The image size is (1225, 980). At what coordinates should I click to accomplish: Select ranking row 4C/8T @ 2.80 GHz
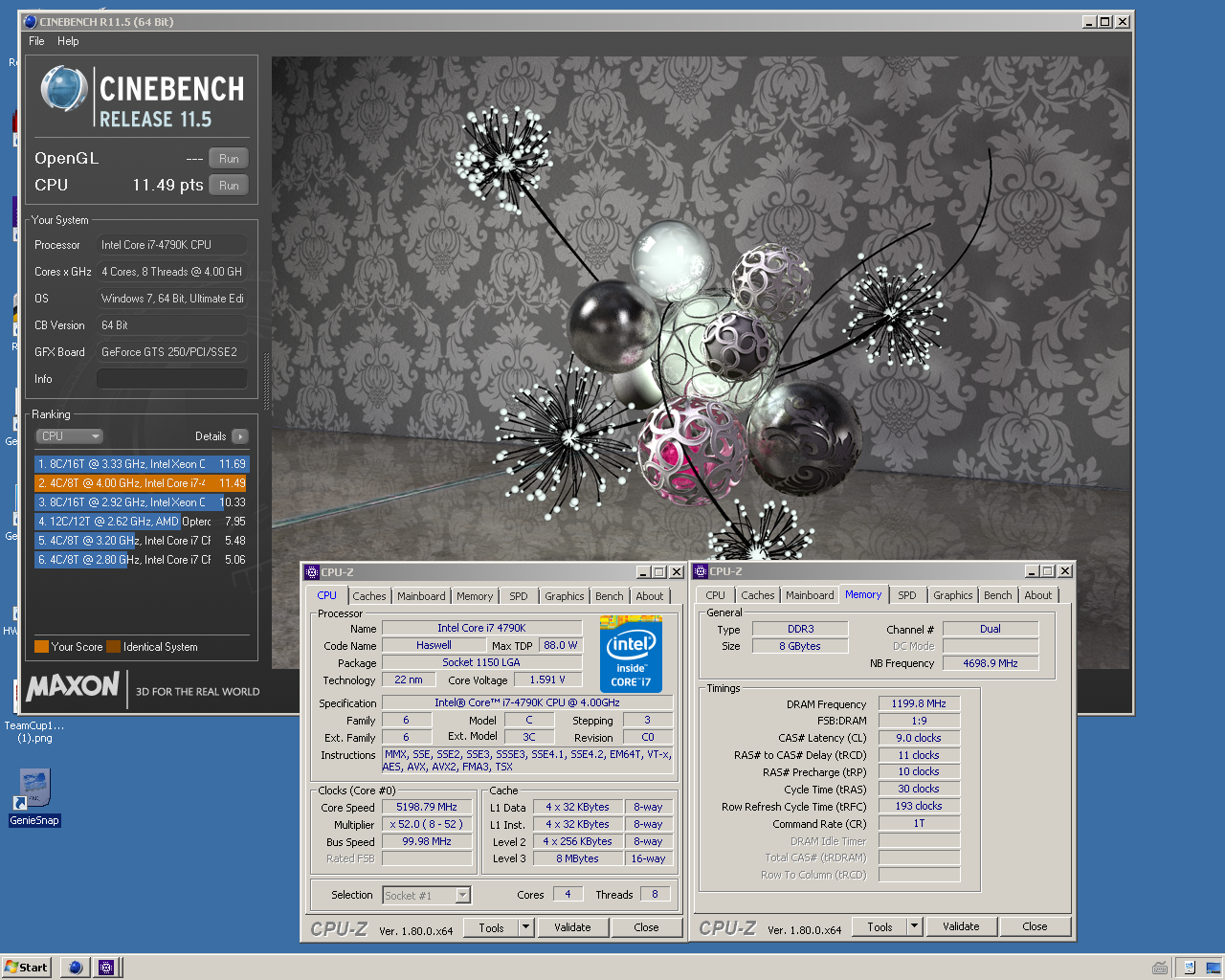click(141, 560)
